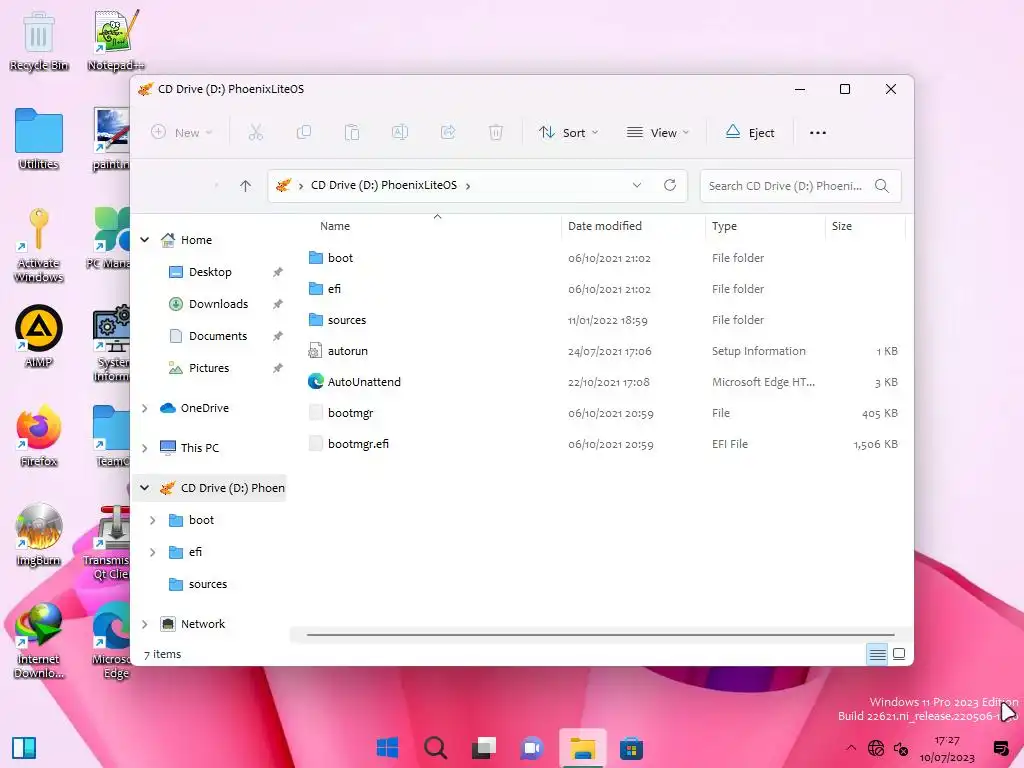Expand the This PC tree node
Viewport: 1024px width, 768px height.
pos(144,448)
